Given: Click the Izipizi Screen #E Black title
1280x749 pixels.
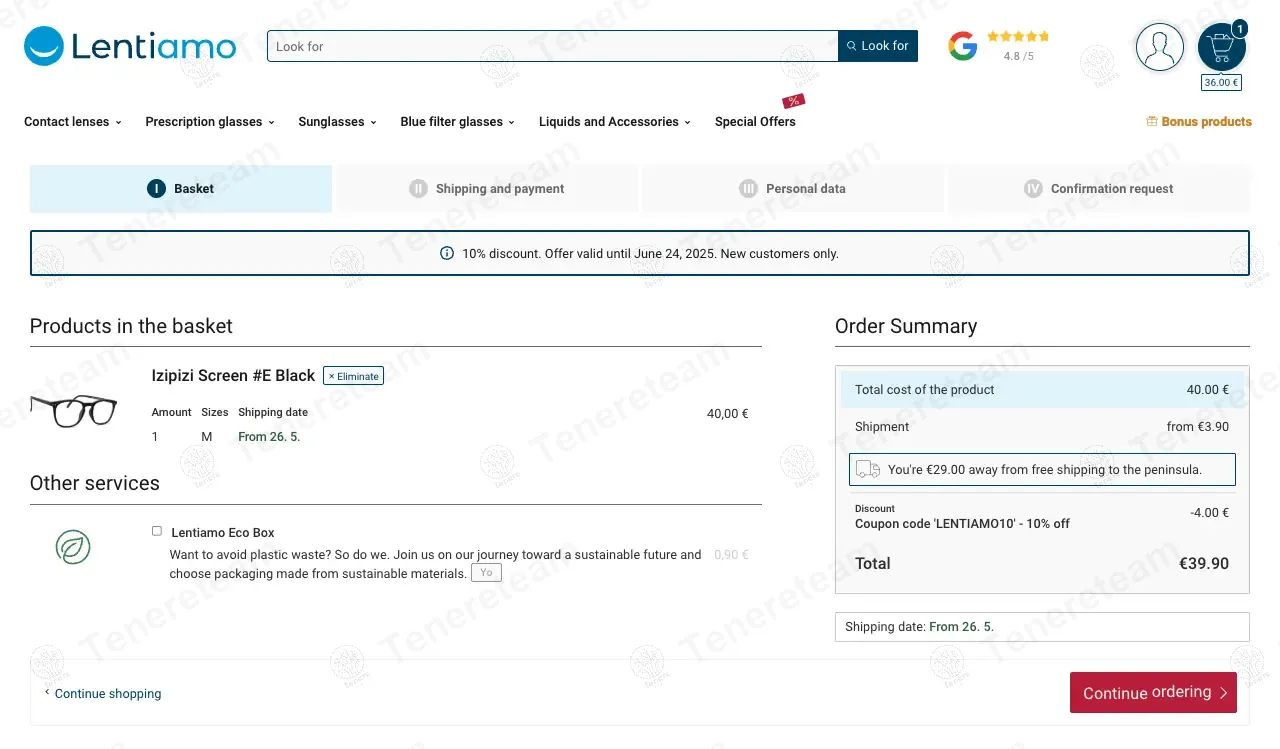Looking at the screenshot, I should coord(233,376).
